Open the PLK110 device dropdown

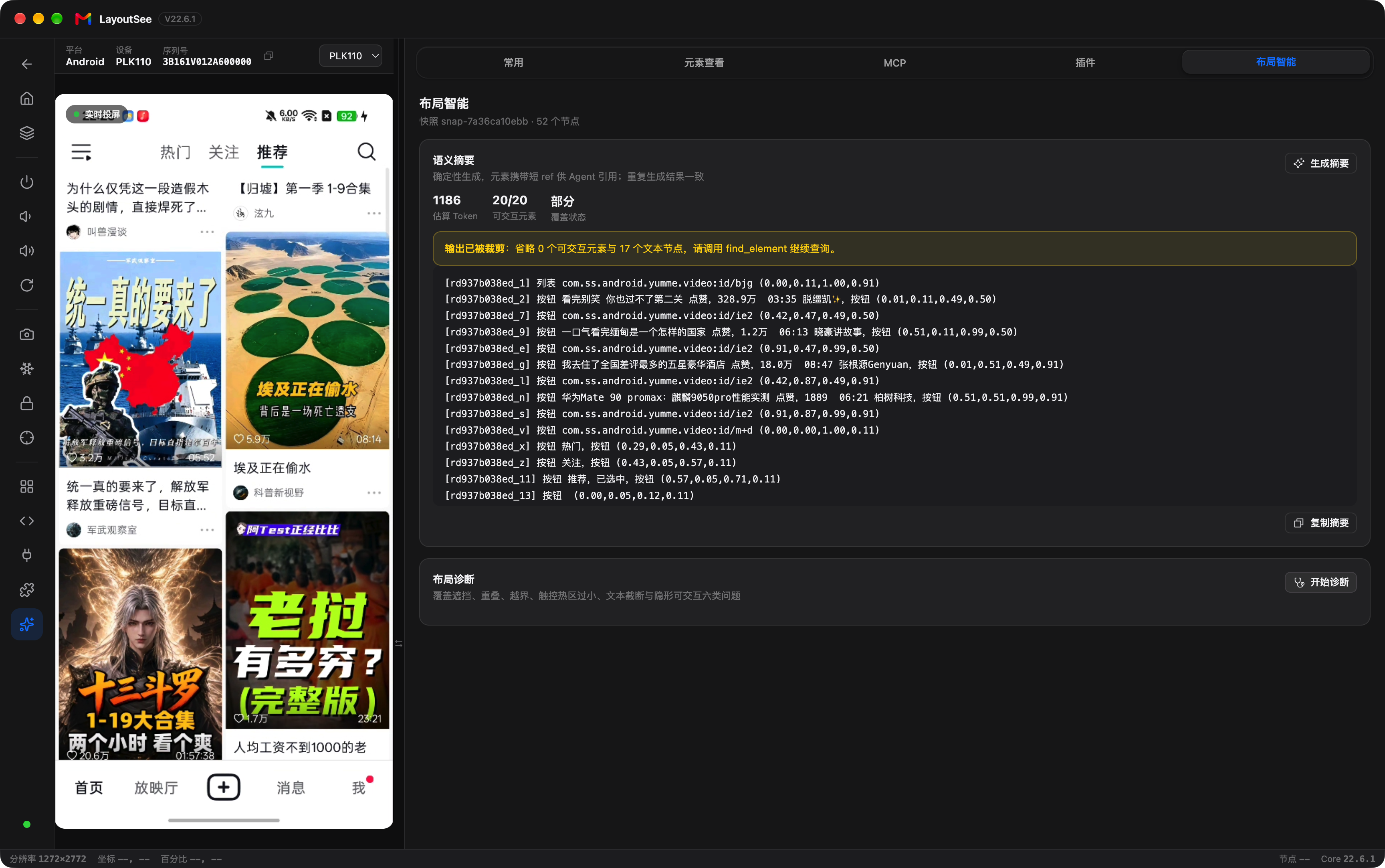pyautogui.click(x=350, y=56)
